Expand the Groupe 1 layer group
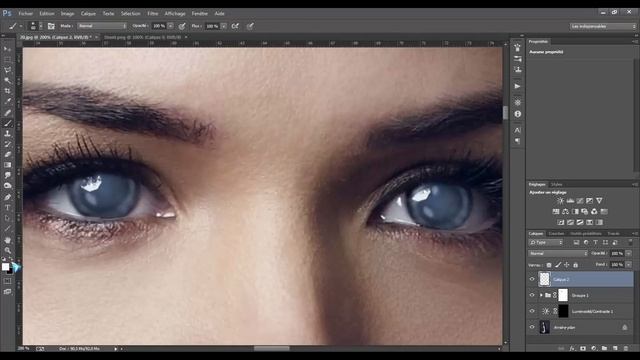 pyautogui.click(x=541, y=295)
